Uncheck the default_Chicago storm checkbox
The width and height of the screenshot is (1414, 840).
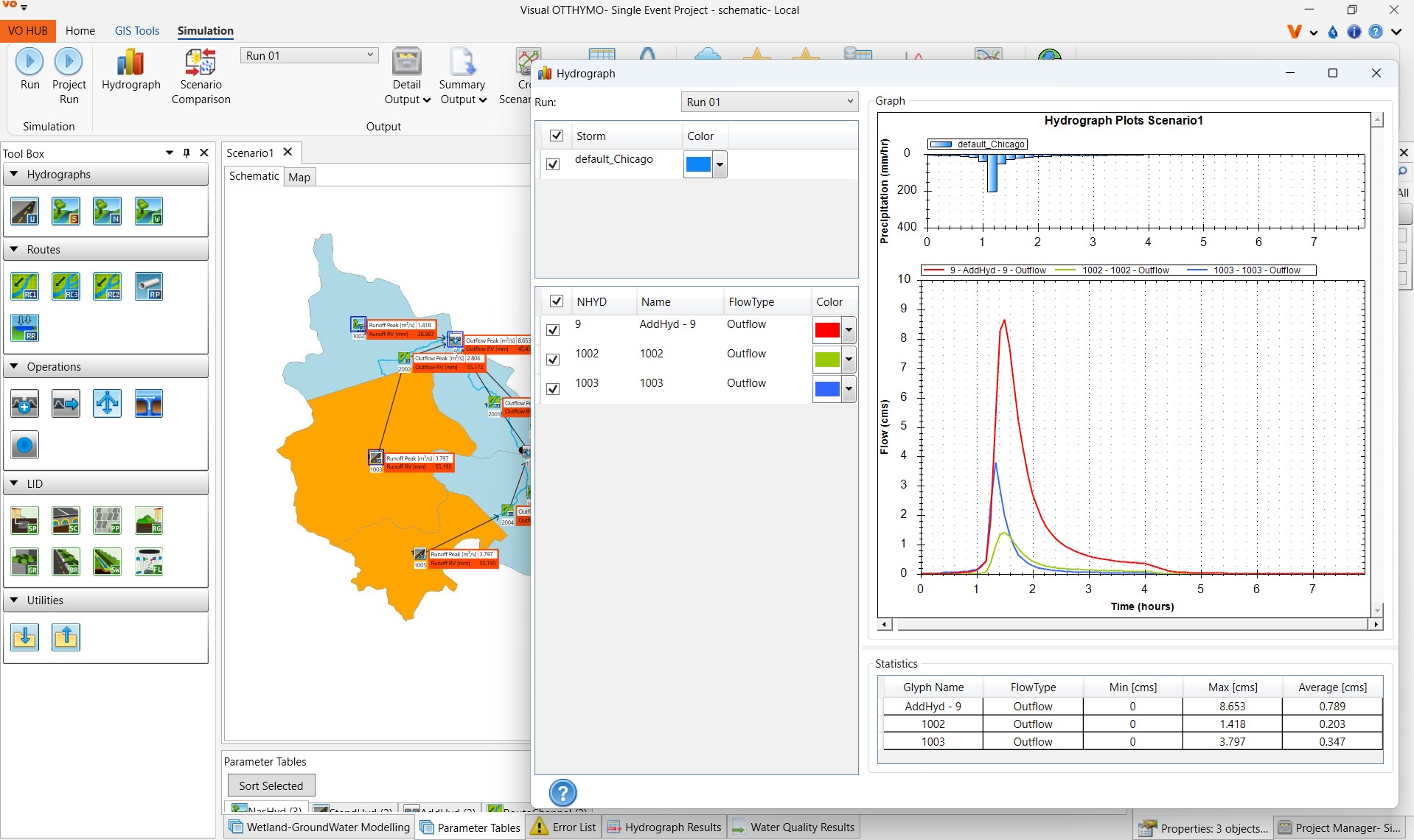(x=553, y=164)
